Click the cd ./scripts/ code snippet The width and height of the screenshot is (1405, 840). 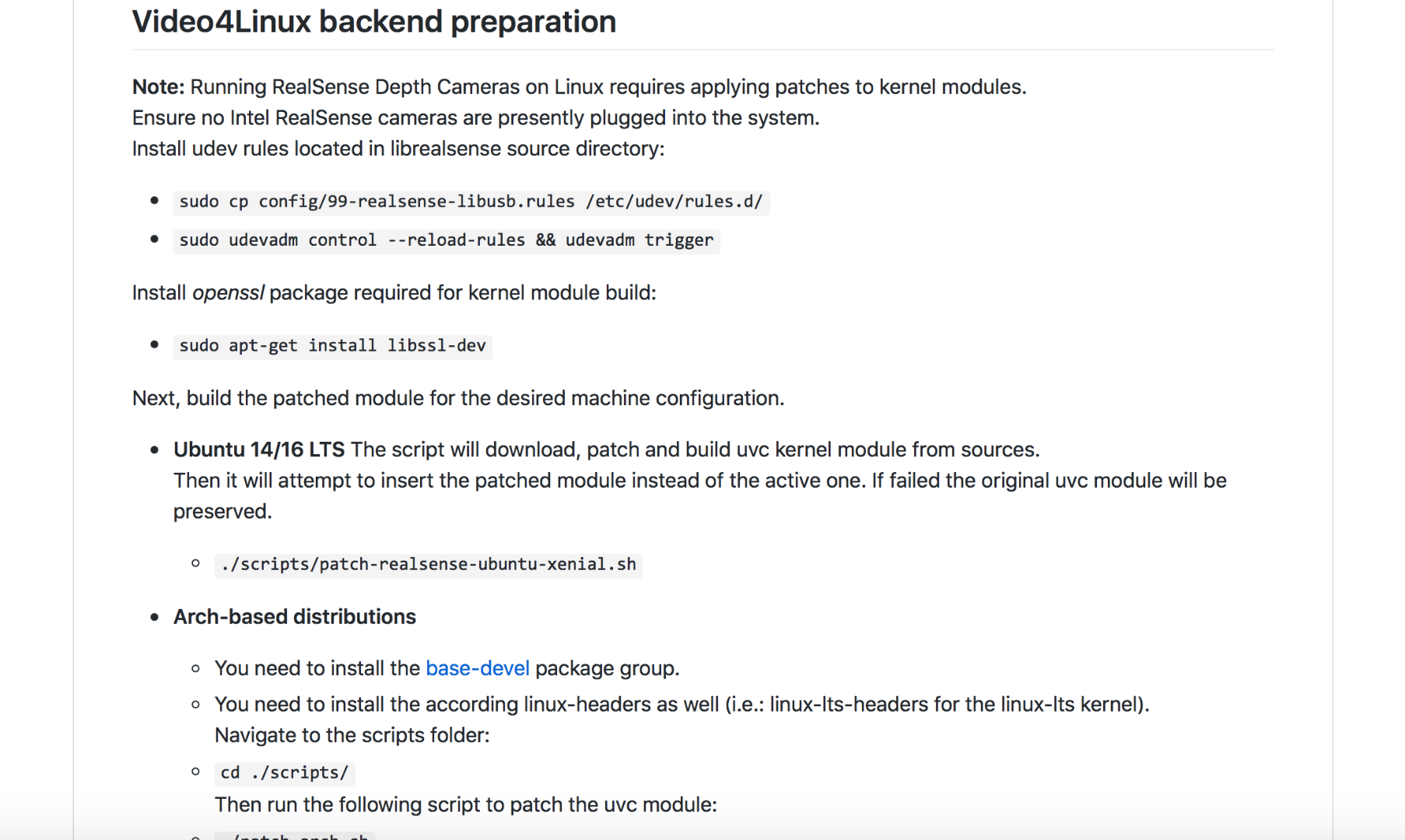(x=284, y=773)
